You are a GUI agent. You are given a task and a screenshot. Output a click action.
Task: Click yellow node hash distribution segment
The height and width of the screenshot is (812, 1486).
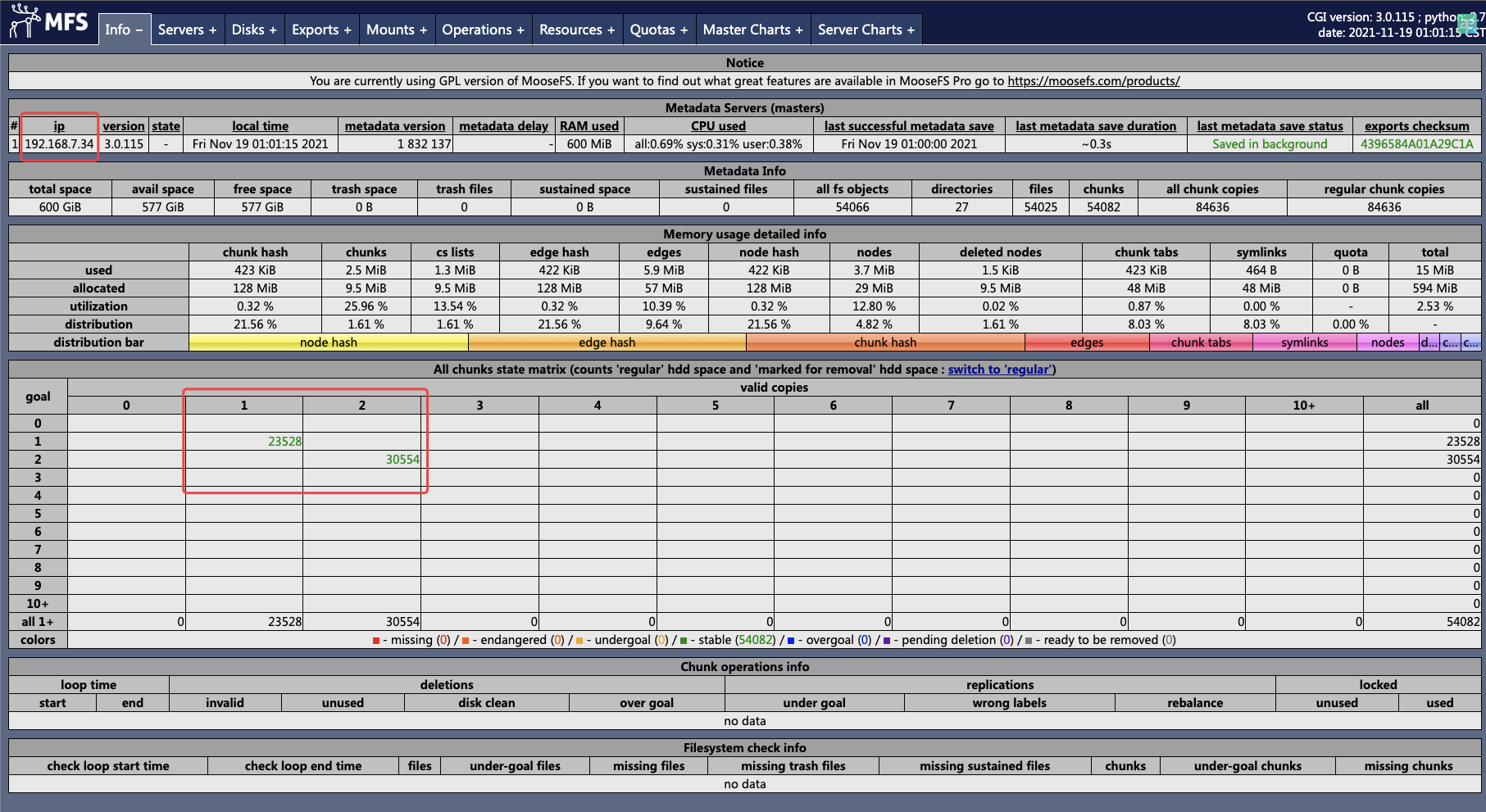(x=329, y=342)
